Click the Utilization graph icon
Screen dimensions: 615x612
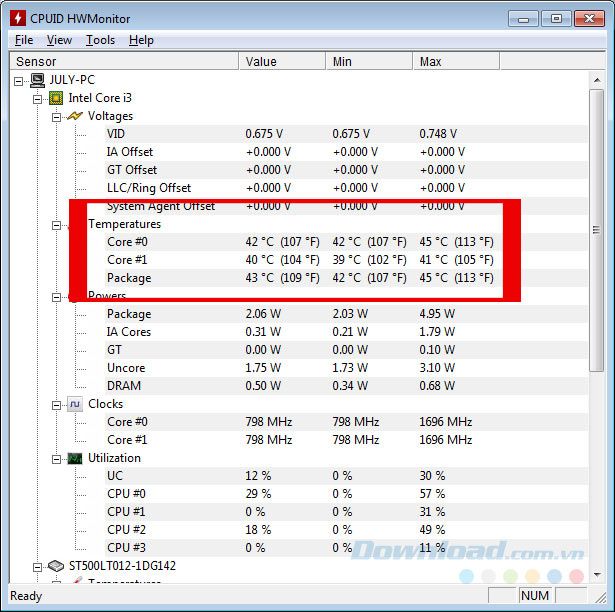[75, 458]
